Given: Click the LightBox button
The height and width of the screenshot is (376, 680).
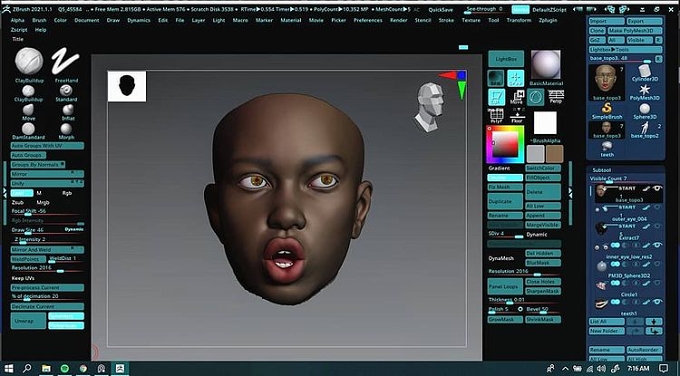Looking at the screenshot, I should (x=506, y=59).
